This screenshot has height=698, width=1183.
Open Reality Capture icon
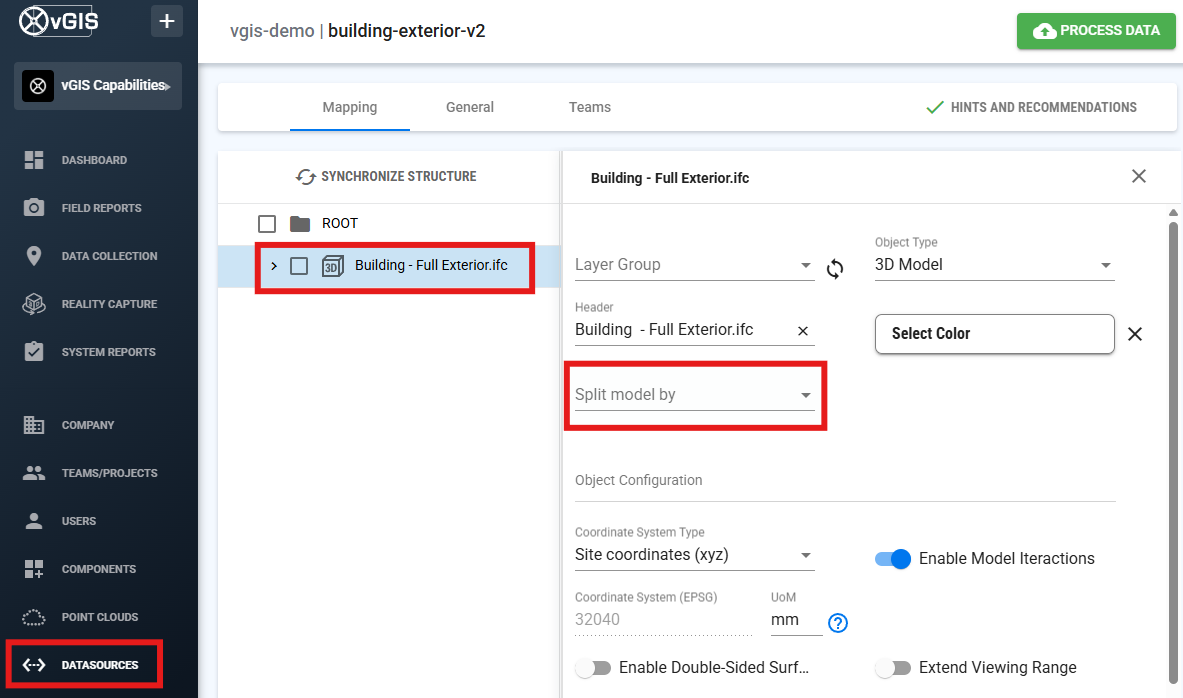point(34,303)
